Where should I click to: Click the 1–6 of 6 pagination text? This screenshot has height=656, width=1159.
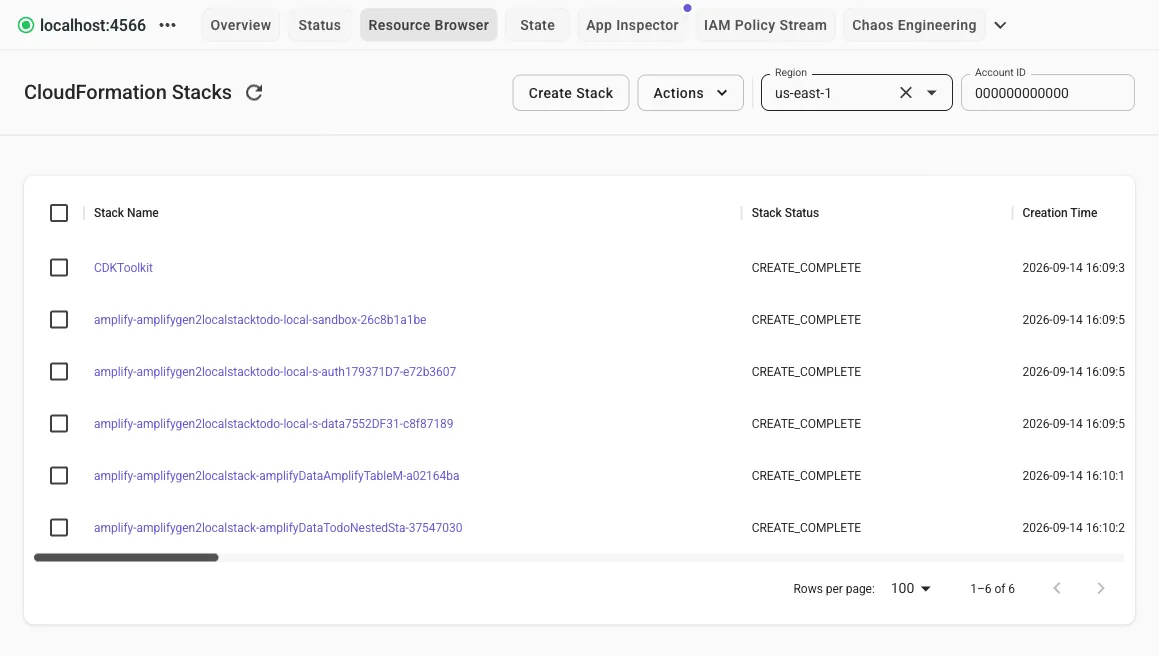(x=993, y=589)
